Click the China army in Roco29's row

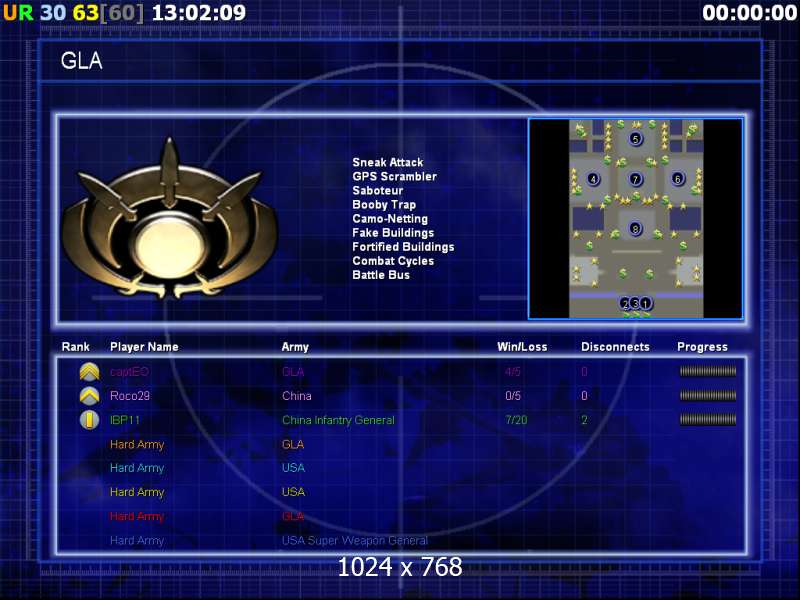(x=296, y=396)
